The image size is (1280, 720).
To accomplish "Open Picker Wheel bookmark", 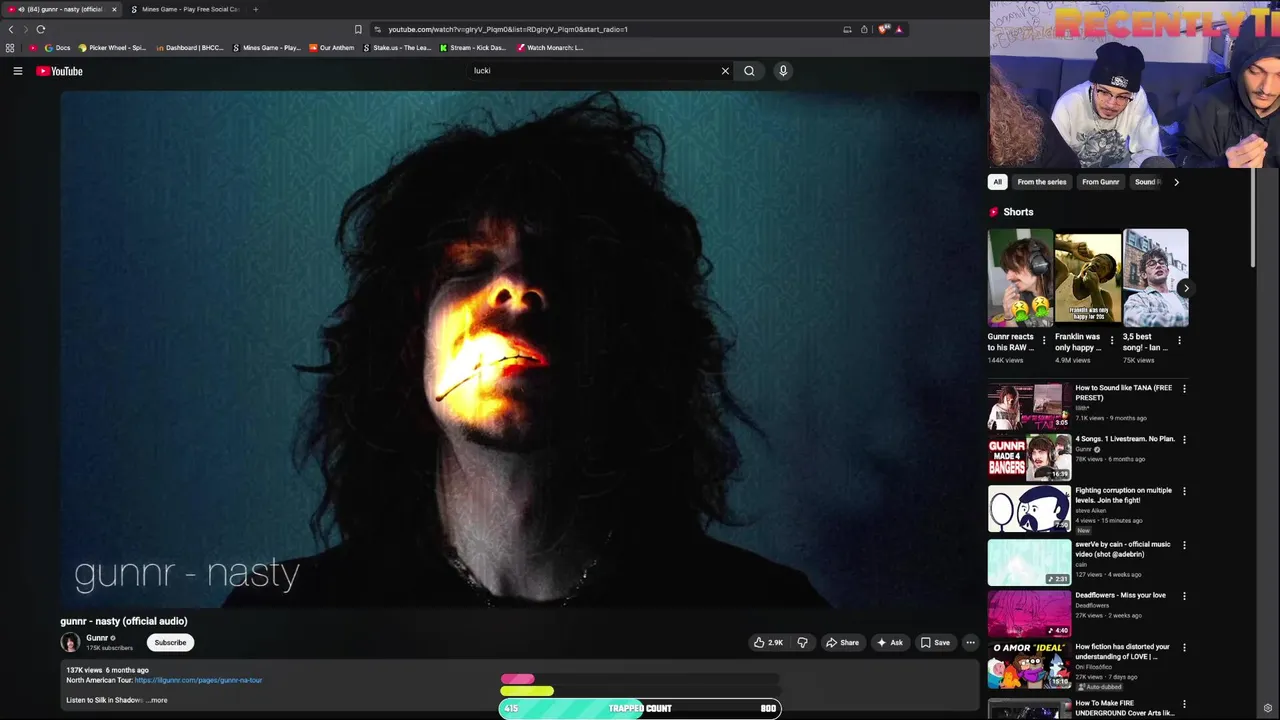I will tap(112, 48).
